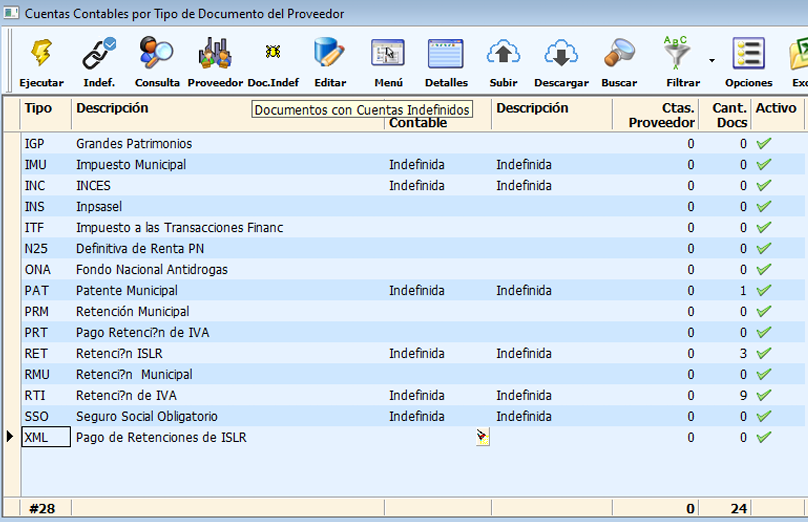Toggle Activo checkmark for PAT row

(764, 291)
